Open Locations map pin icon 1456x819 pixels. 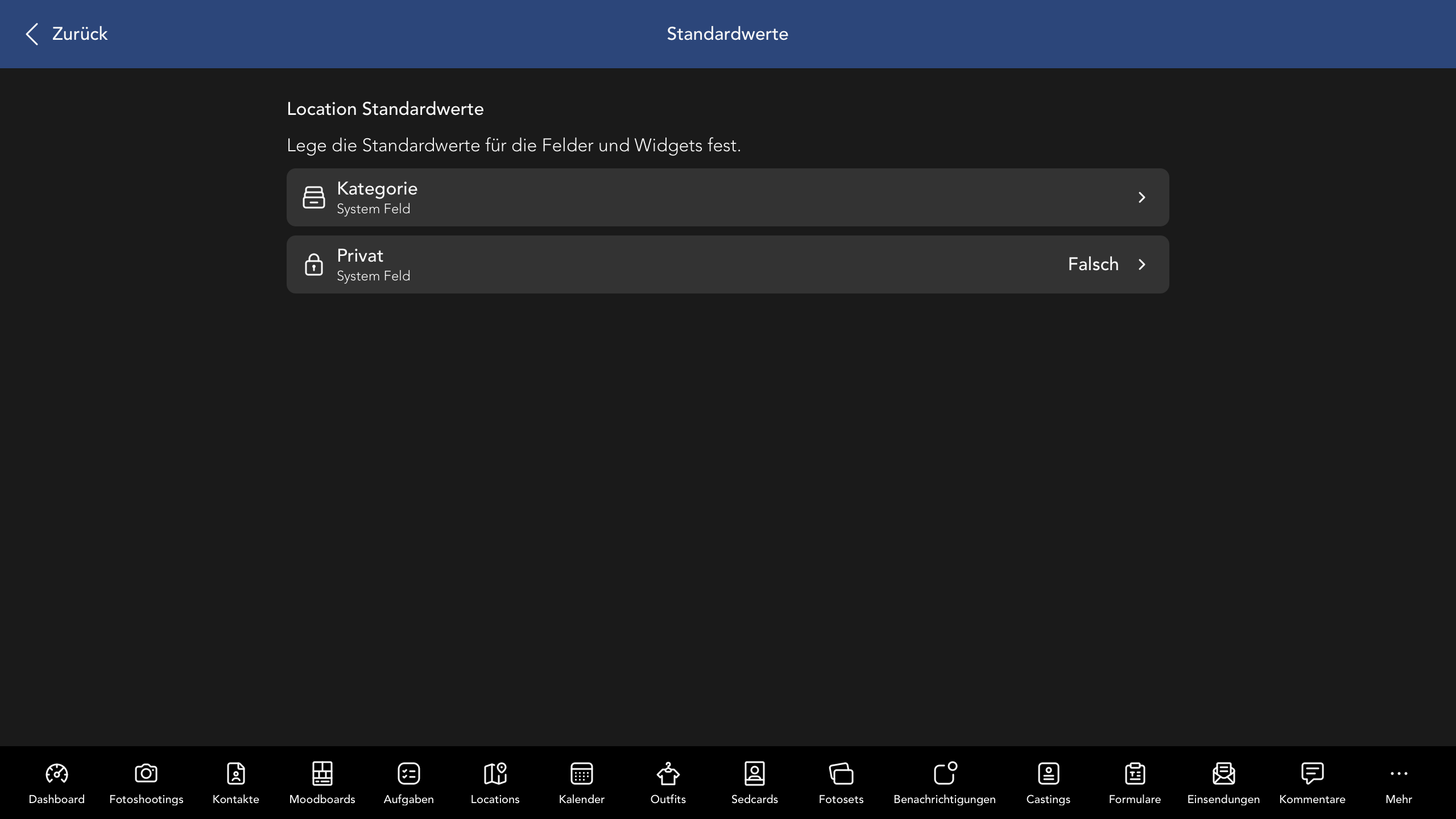click(495, 773)
